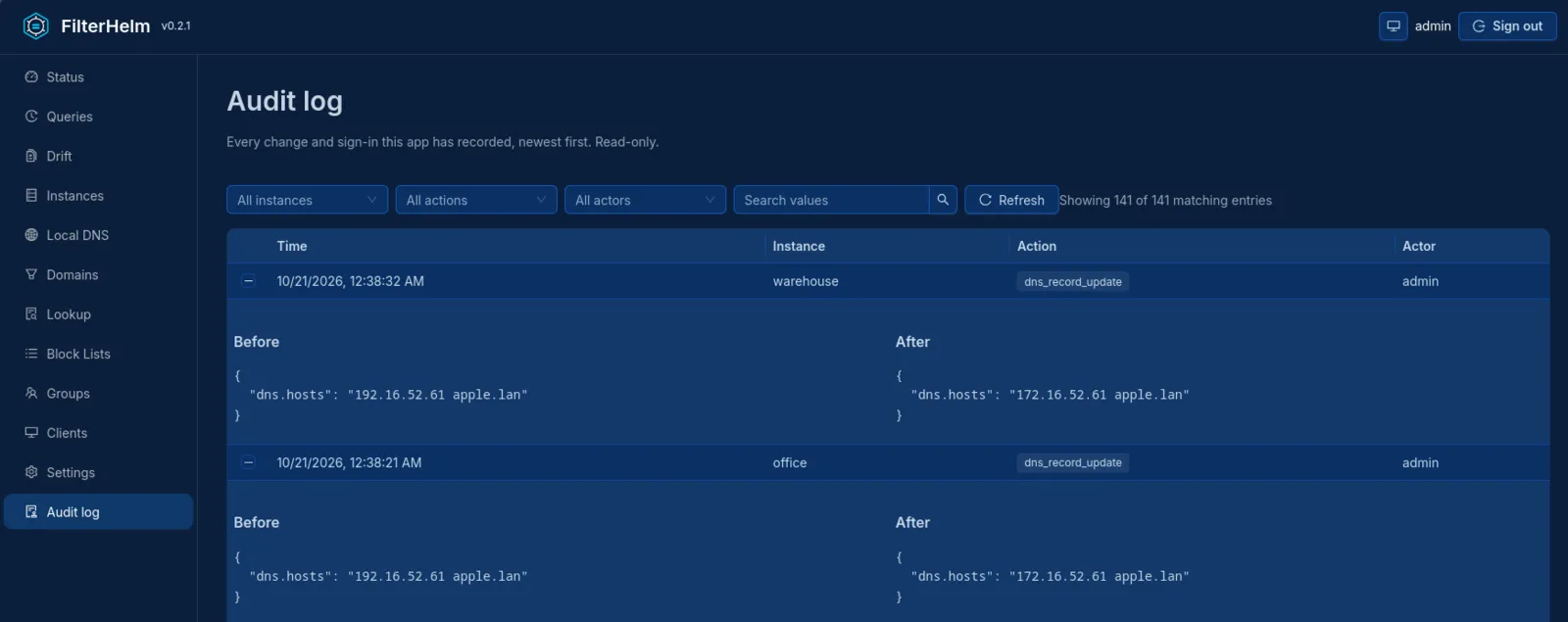
Task: Click the Actor column header
Action: [x=1419, y=246]
